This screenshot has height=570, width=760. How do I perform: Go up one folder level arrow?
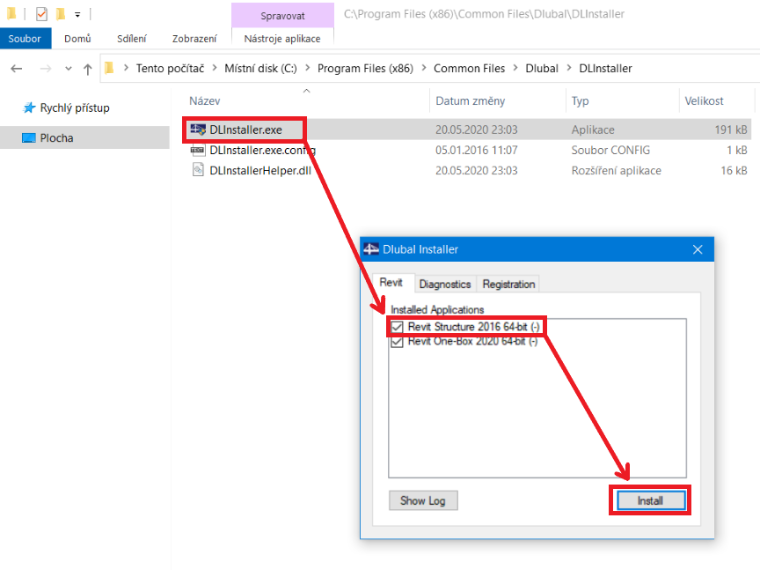coord(87,69)
